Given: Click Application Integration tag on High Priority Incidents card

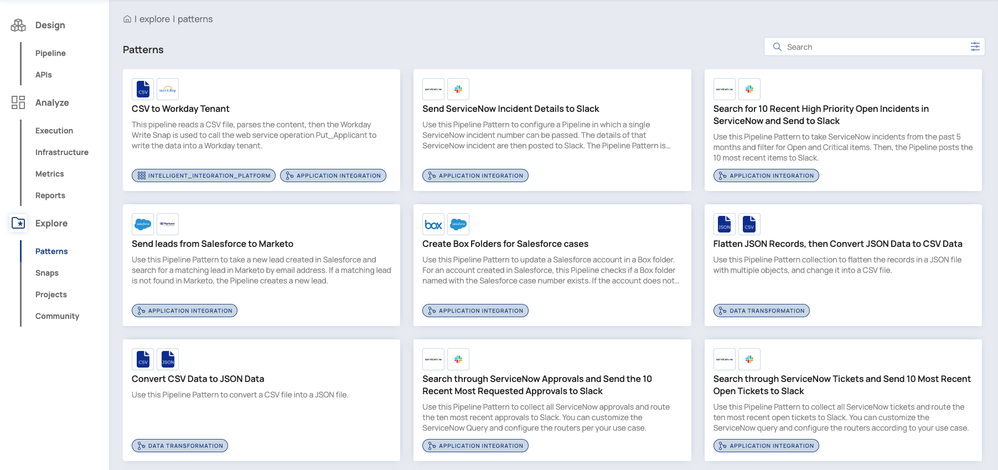Looking at the screenshot, I should tap(766, 176).
